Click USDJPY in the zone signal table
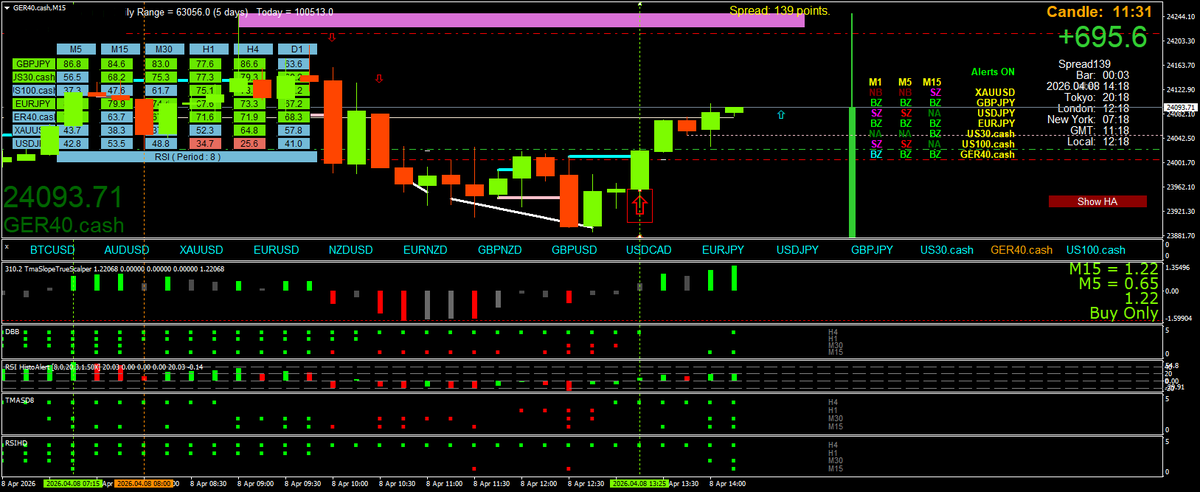 (x=996, y=113)
